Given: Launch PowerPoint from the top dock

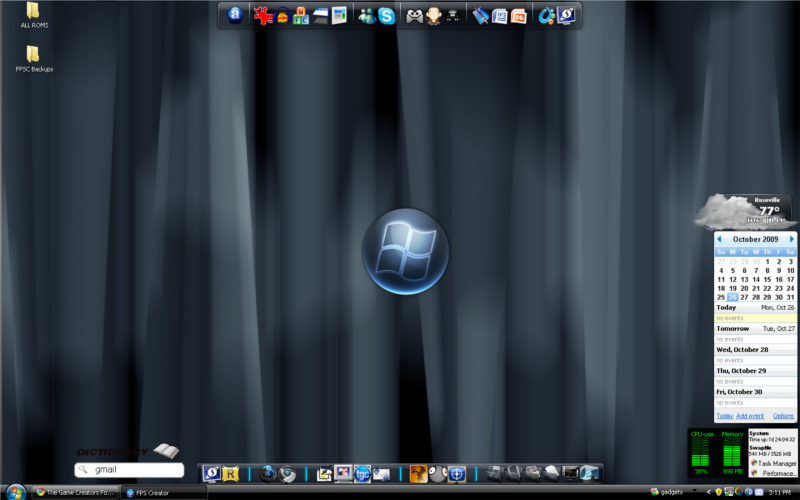Looking at the screenshot, I should pos(518,16).
